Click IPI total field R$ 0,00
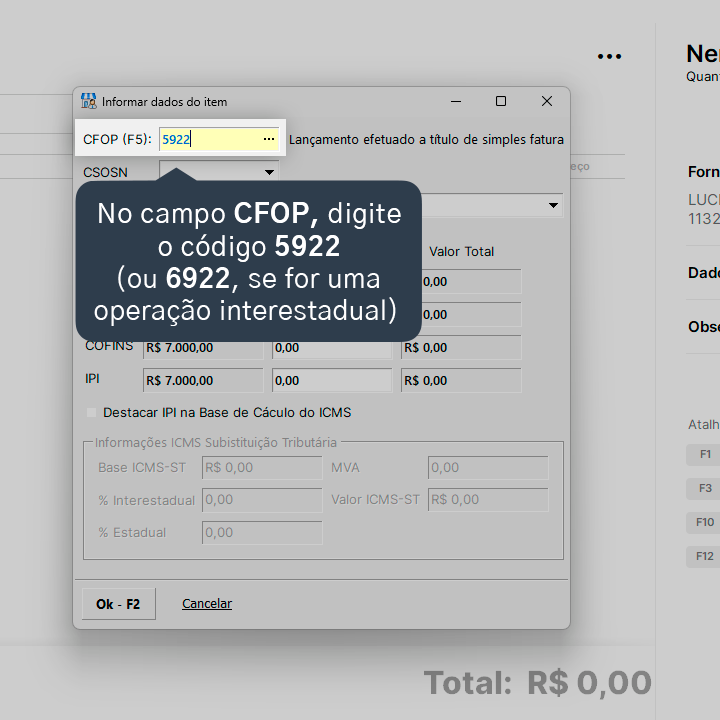720x720 pixels. point(461,381)
